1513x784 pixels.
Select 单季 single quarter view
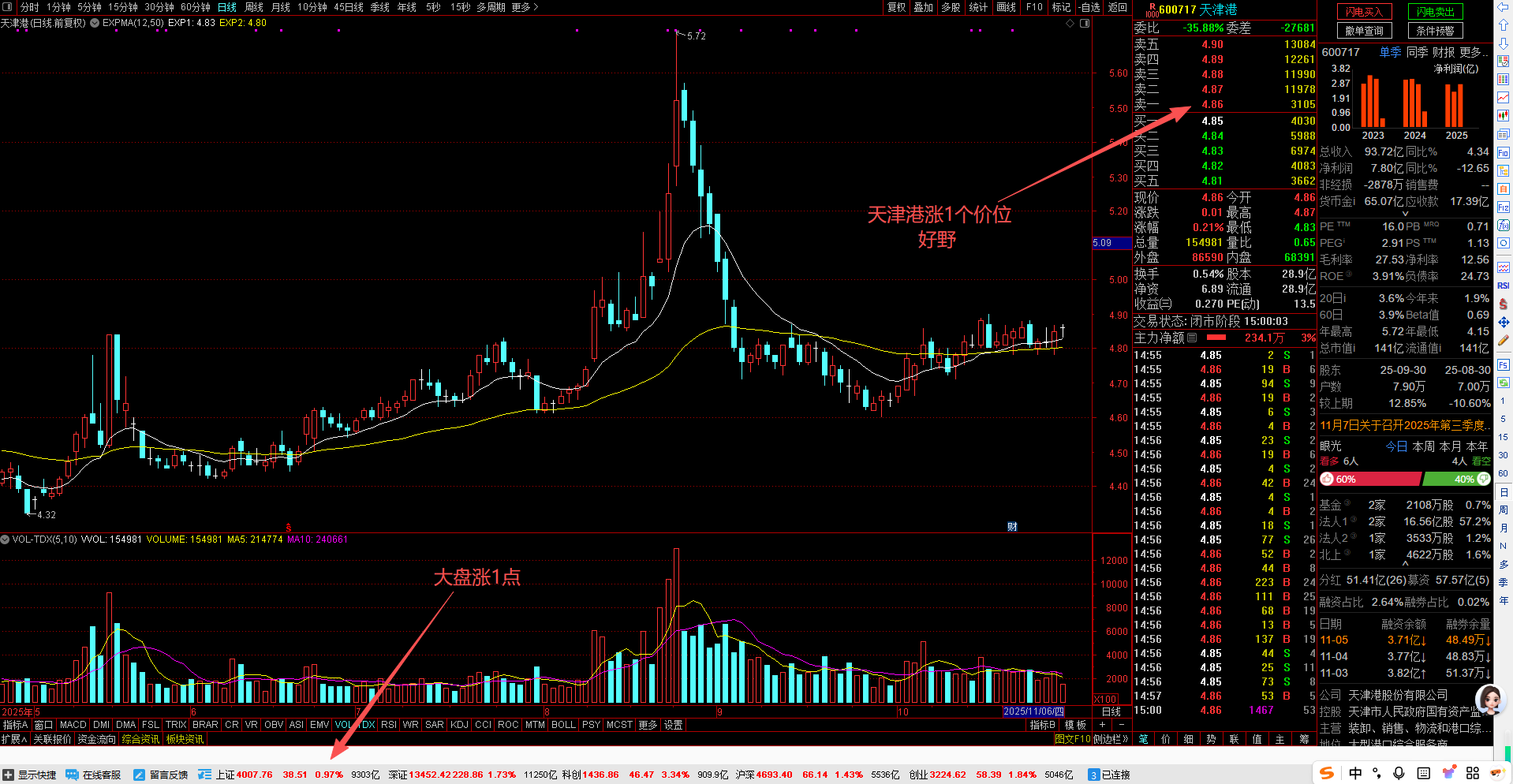[x=1390, y=52]
